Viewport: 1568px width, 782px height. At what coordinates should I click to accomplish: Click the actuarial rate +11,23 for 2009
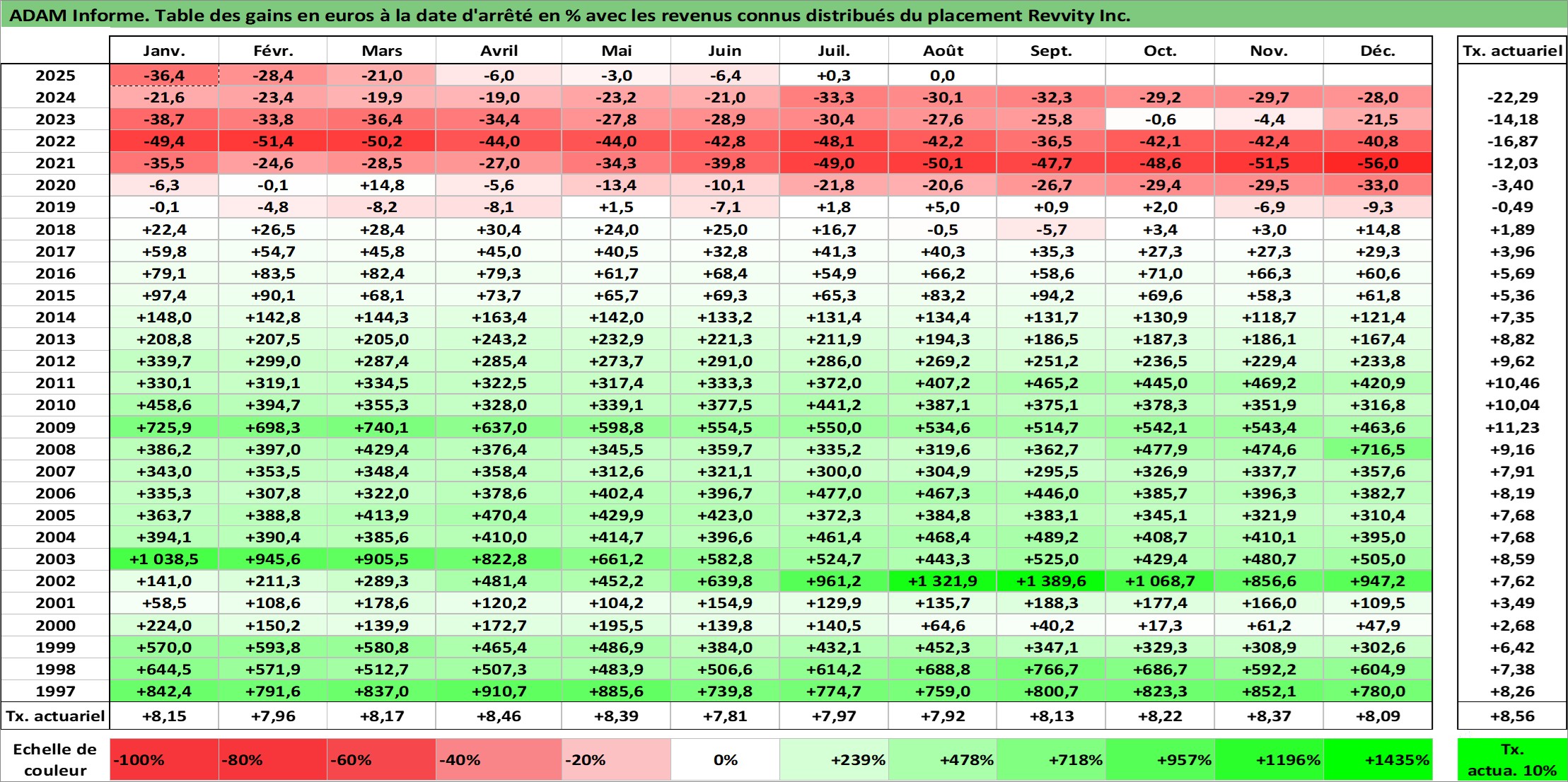pos(1512,428)
